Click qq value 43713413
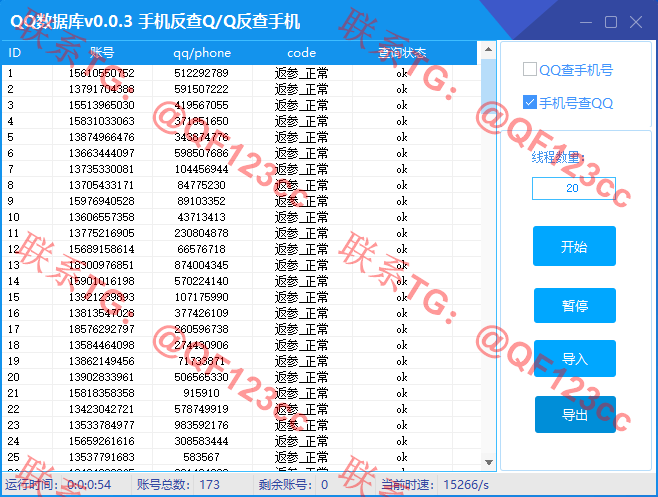 [x=201, y=217]
